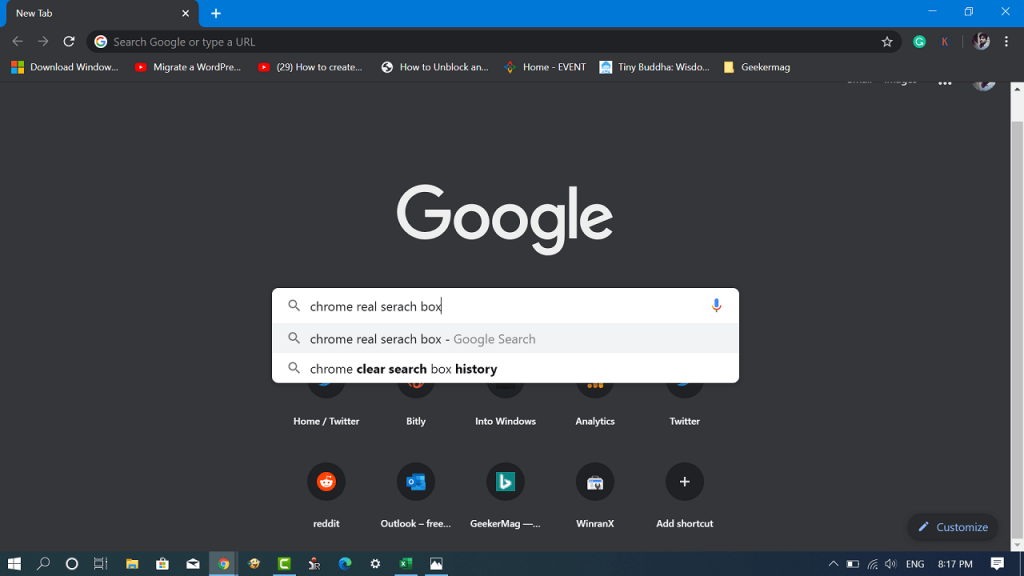Click the Add shortcut plus button
1024x576 pixels.
(684, 482)
